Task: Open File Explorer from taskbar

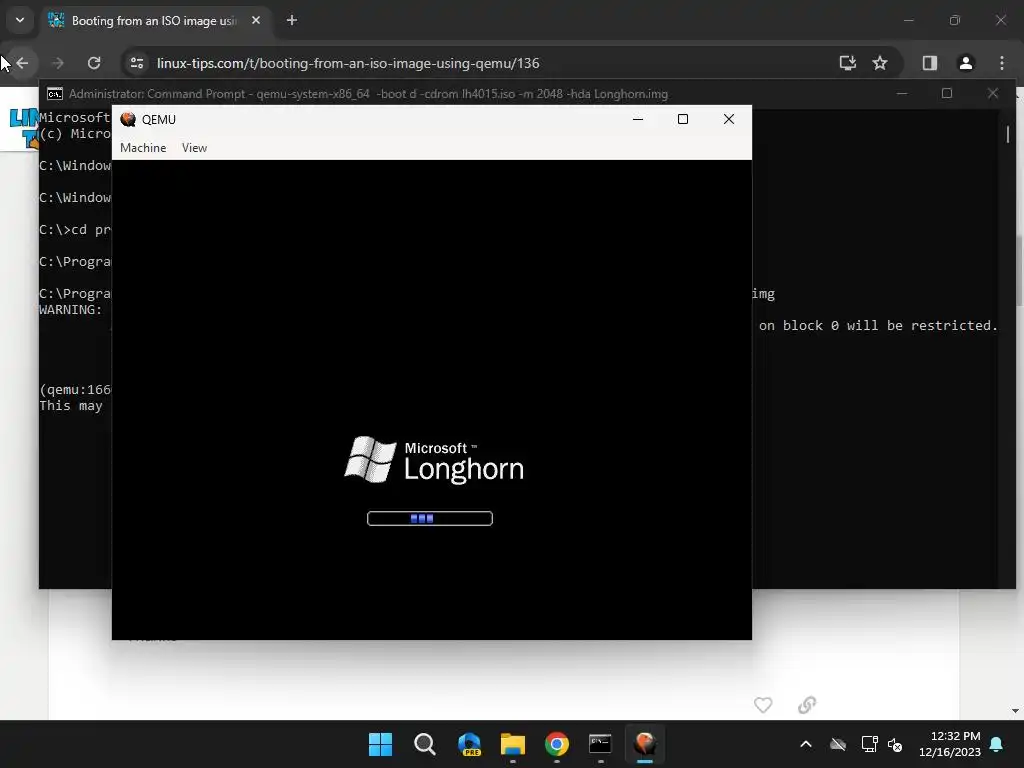Action: coord(513,744)
